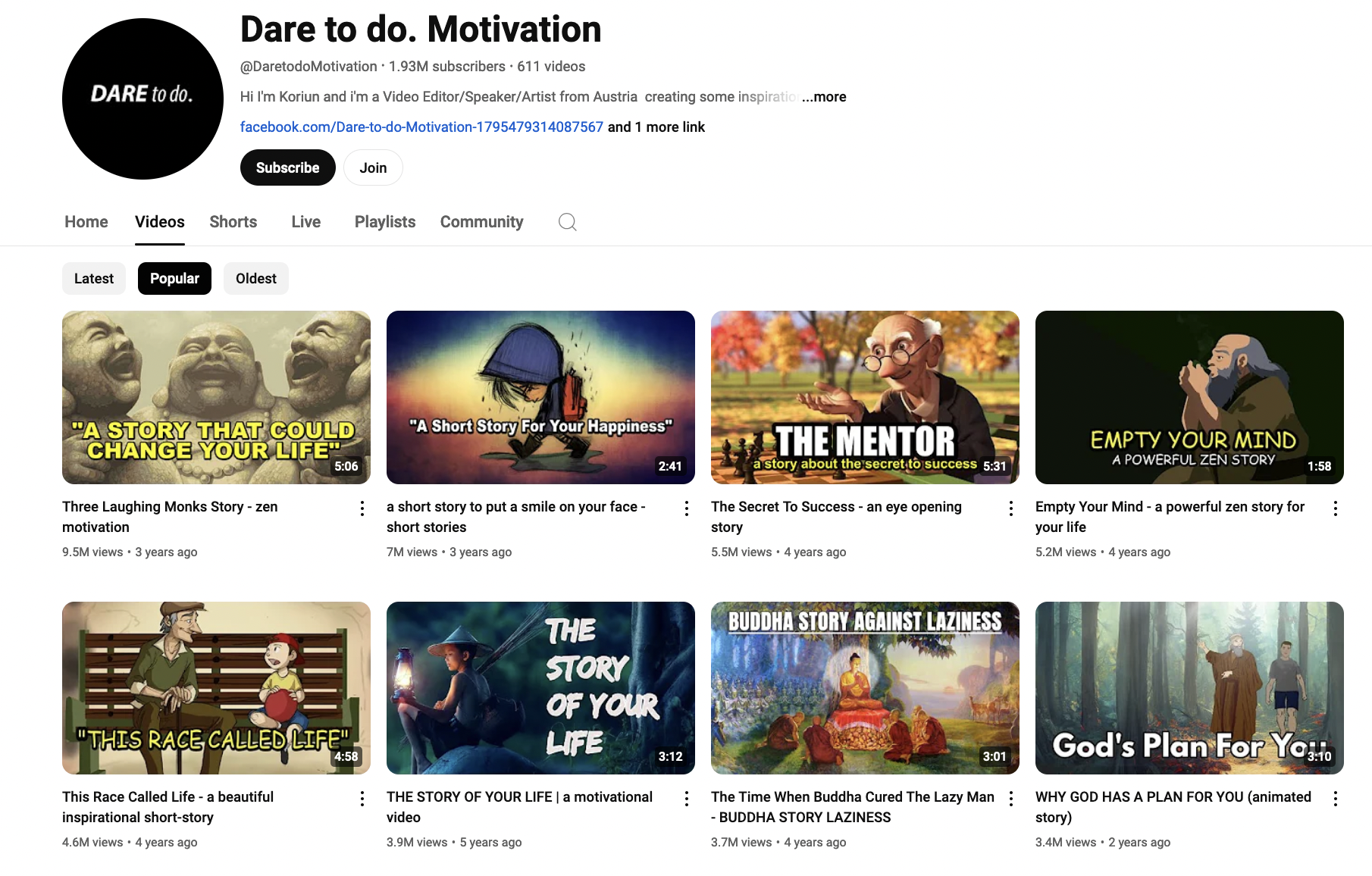The height and width of the screenshot is (876, 1372).
Task: Select the Videos tab
Action: pos(160,222)
